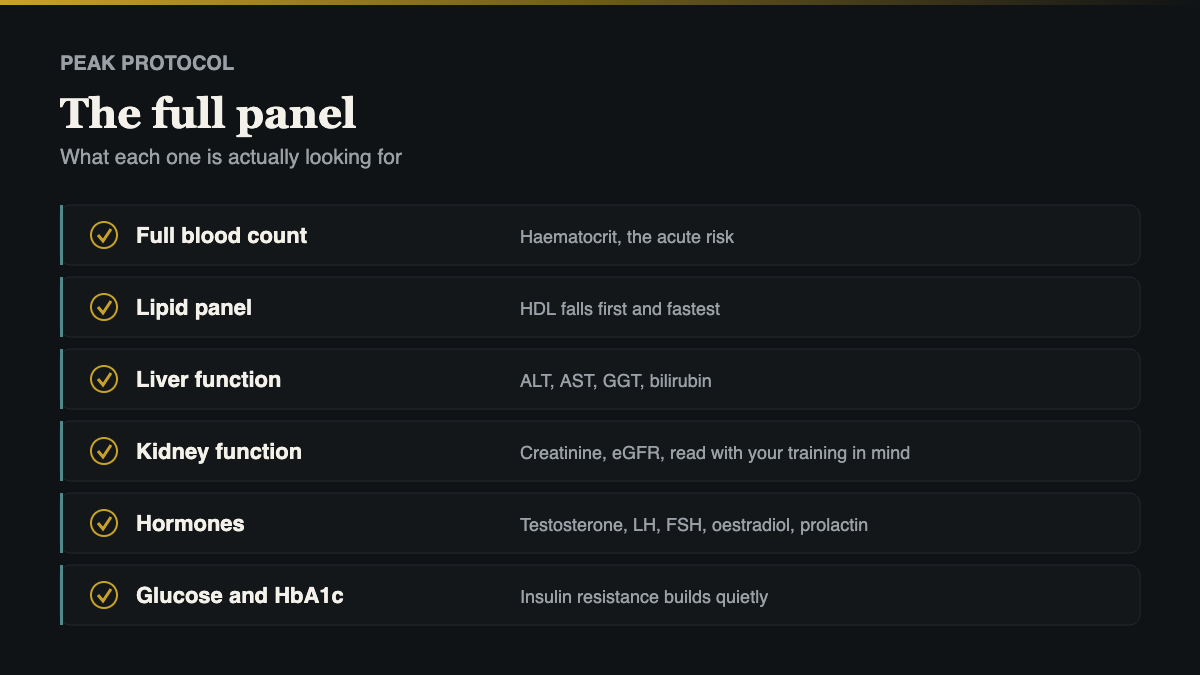The height and width of the screenshot is (675, 1200).
Task: Click the 'ALT, AST, GGT, bilirubin' description
Action: [616, 381]
